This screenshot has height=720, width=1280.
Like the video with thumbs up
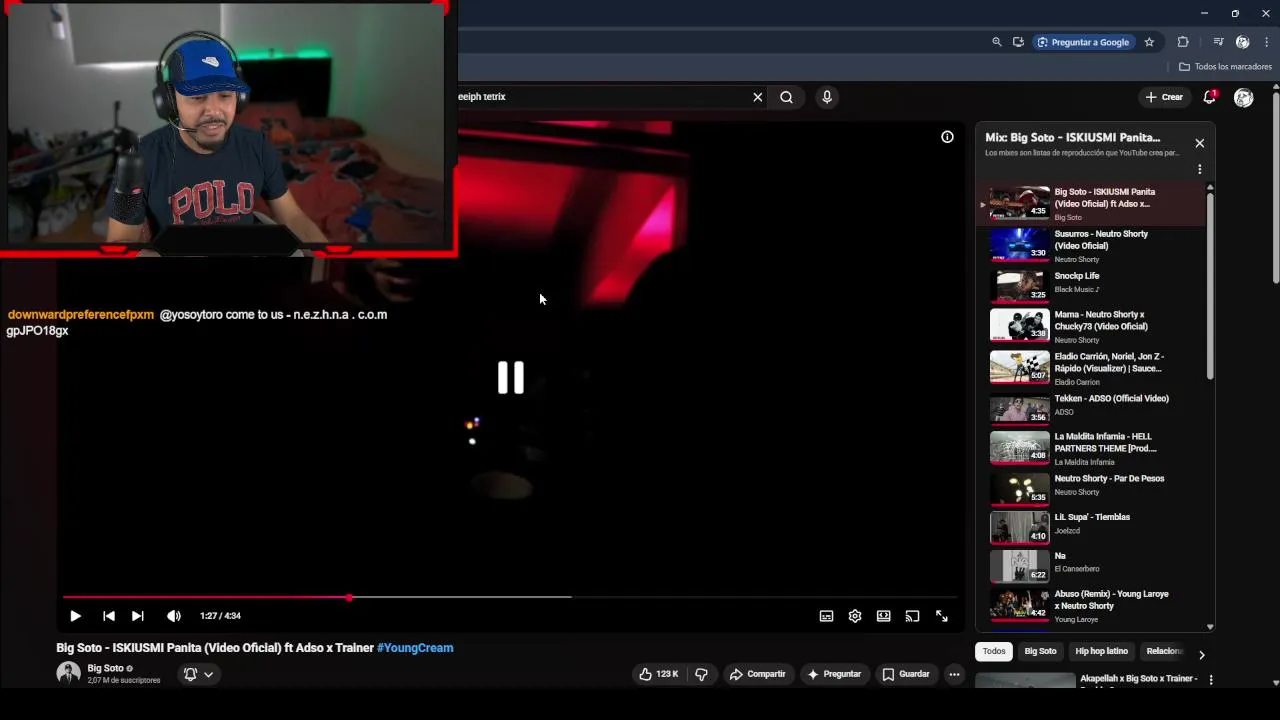point(659,674)
